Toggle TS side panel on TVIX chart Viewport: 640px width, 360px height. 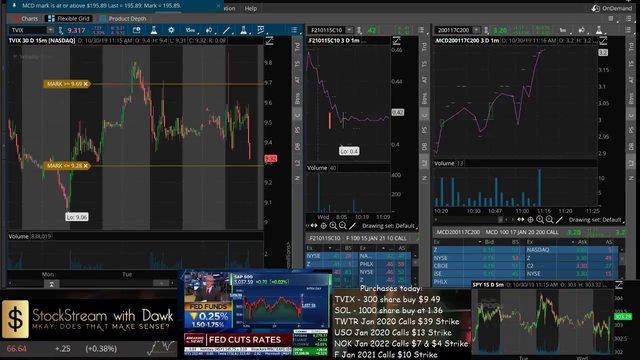tap(297, 64)
